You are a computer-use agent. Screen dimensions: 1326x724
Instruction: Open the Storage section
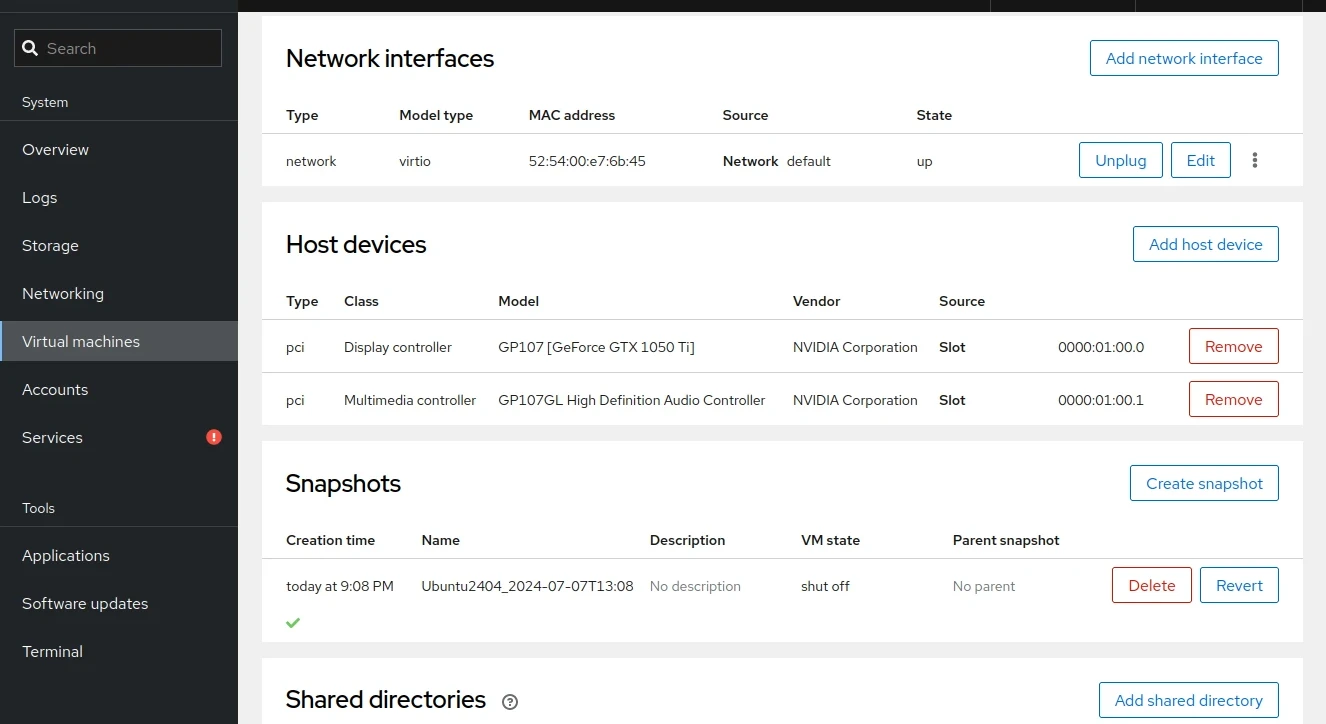tap(50, 245)
